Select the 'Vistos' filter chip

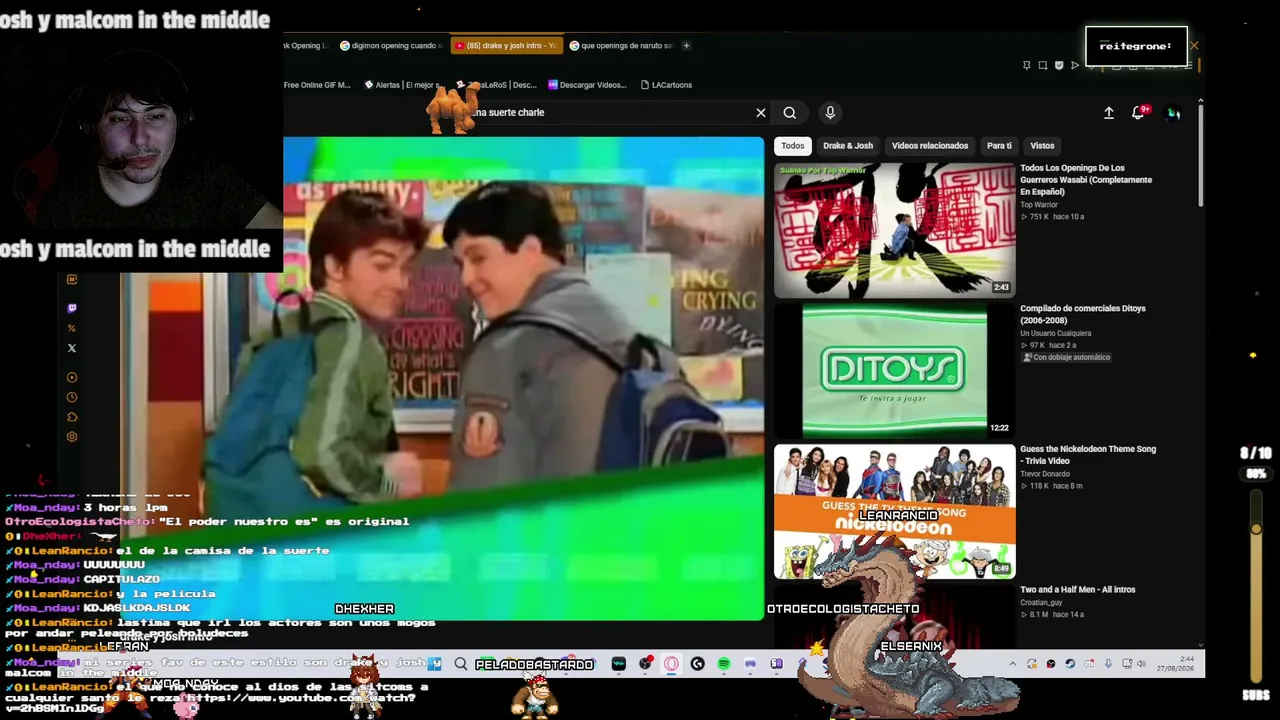coord(1042,146)
